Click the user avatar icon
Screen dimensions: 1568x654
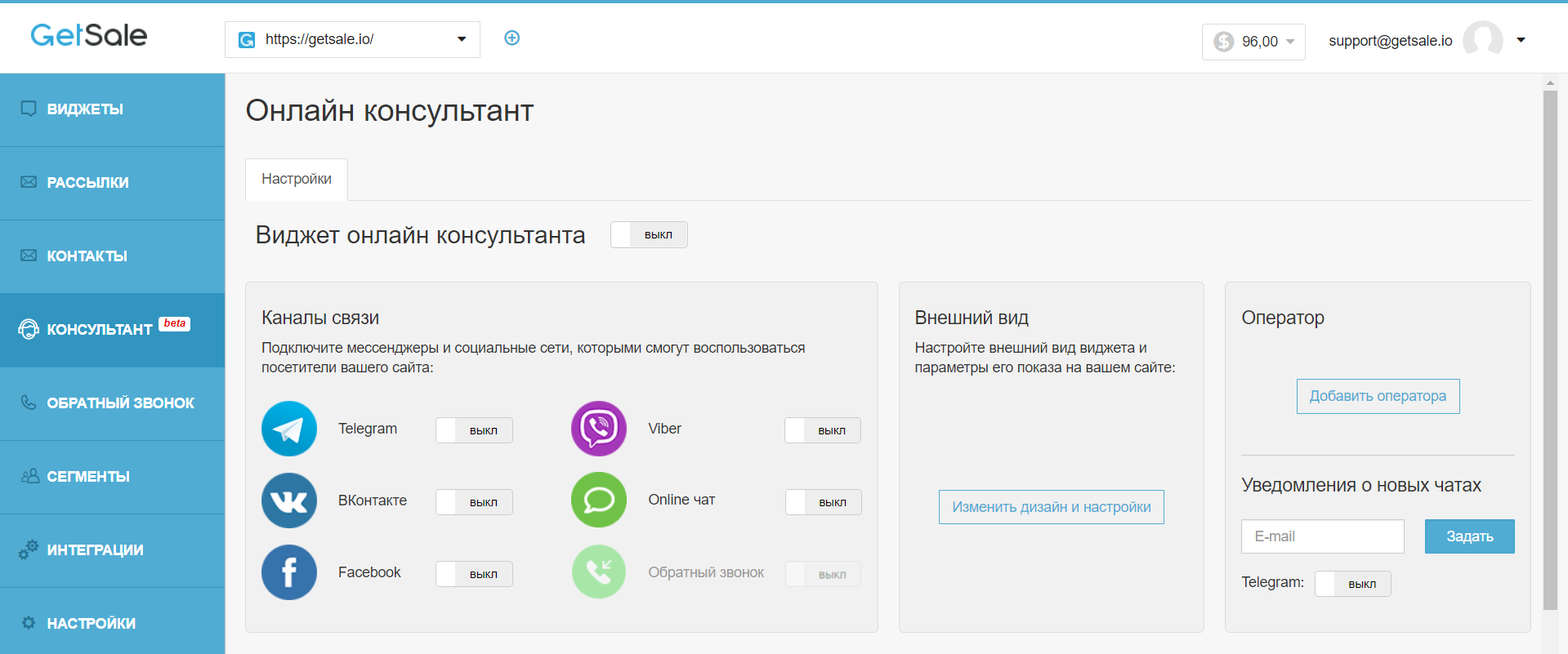pos(1482,40)
